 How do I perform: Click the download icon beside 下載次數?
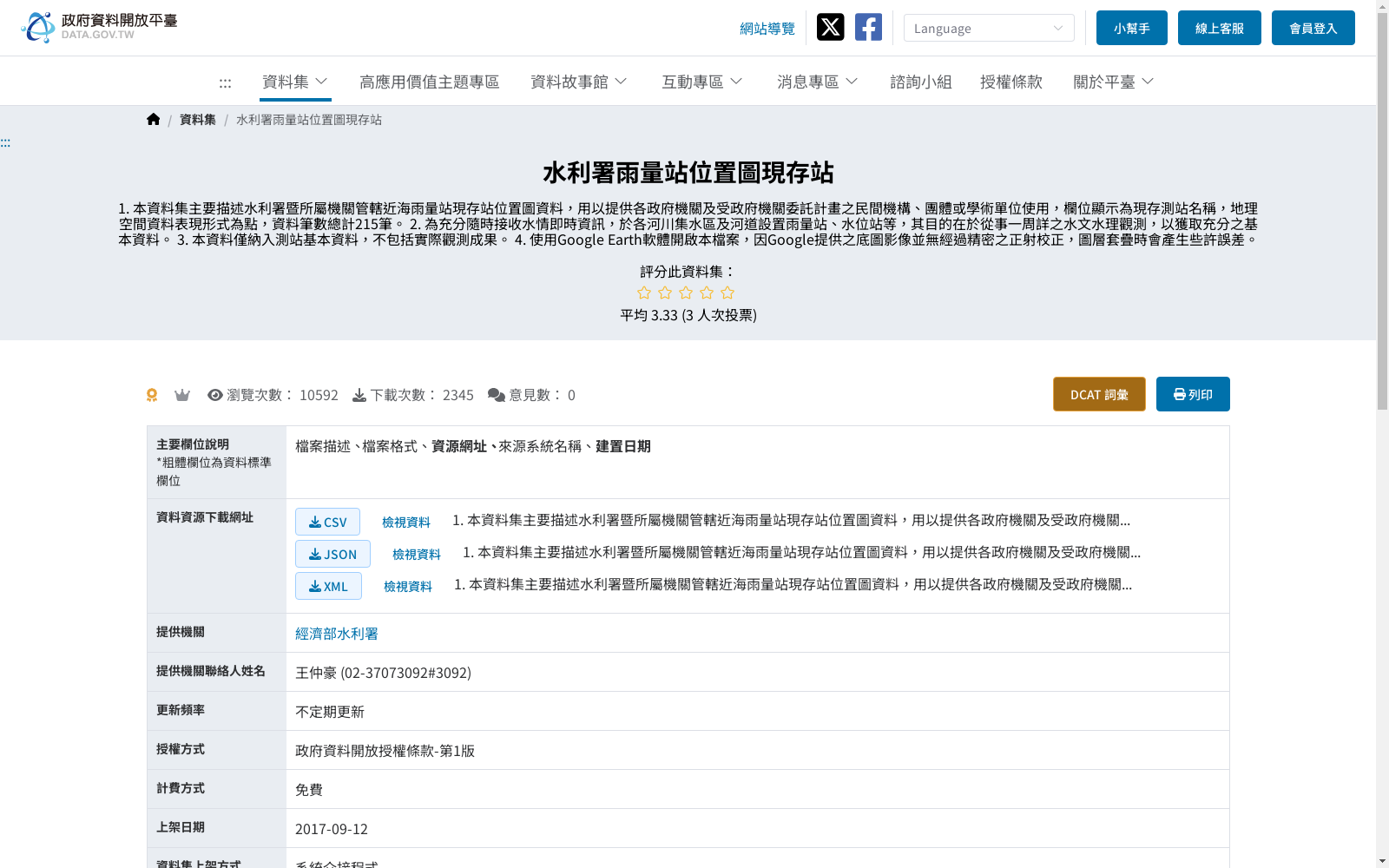(x=359, y=395)
